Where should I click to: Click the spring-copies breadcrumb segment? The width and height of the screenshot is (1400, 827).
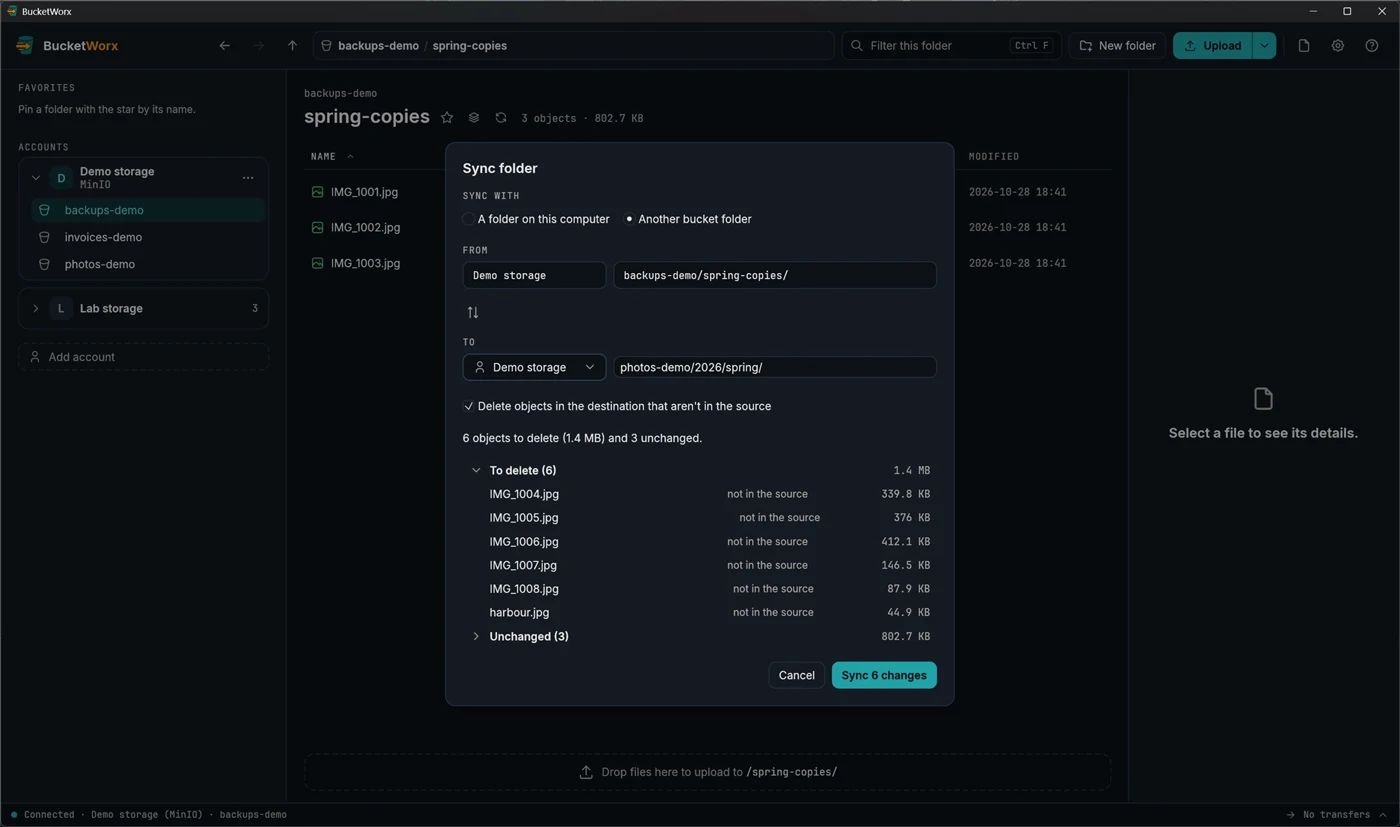[x=470, y=46]
